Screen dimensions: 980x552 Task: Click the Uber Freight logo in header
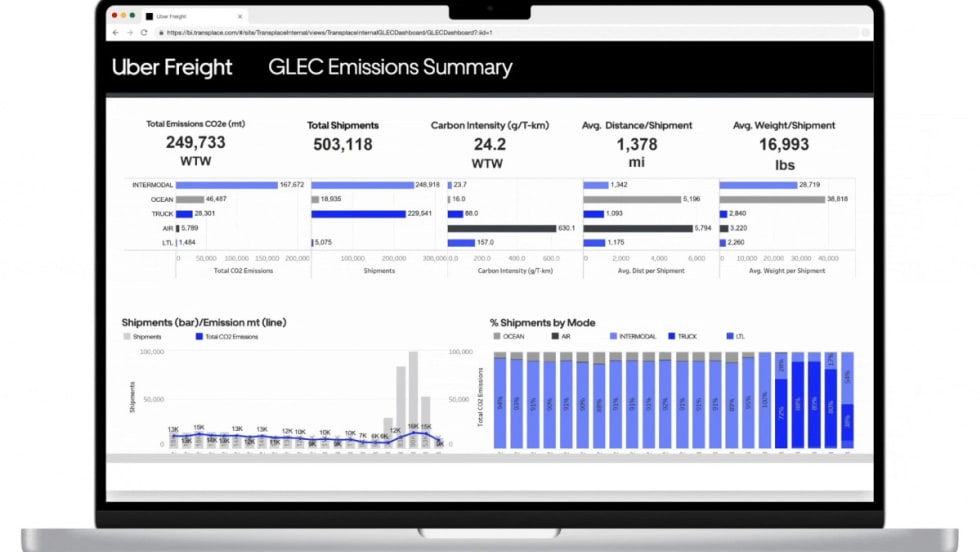[x=172, y=68]
